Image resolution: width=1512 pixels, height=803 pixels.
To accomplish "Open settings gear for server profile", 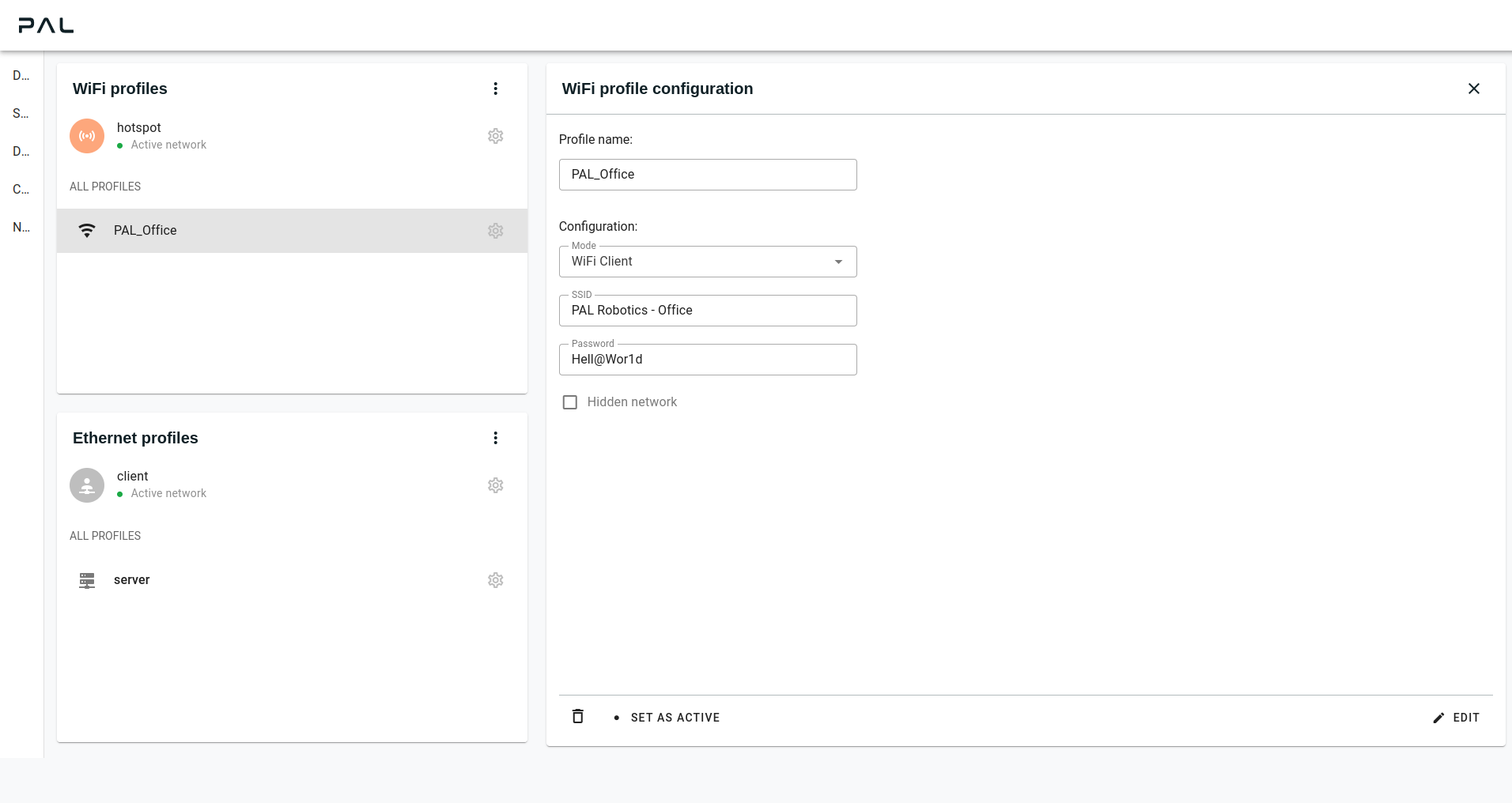I will click(x=495, y=580).
